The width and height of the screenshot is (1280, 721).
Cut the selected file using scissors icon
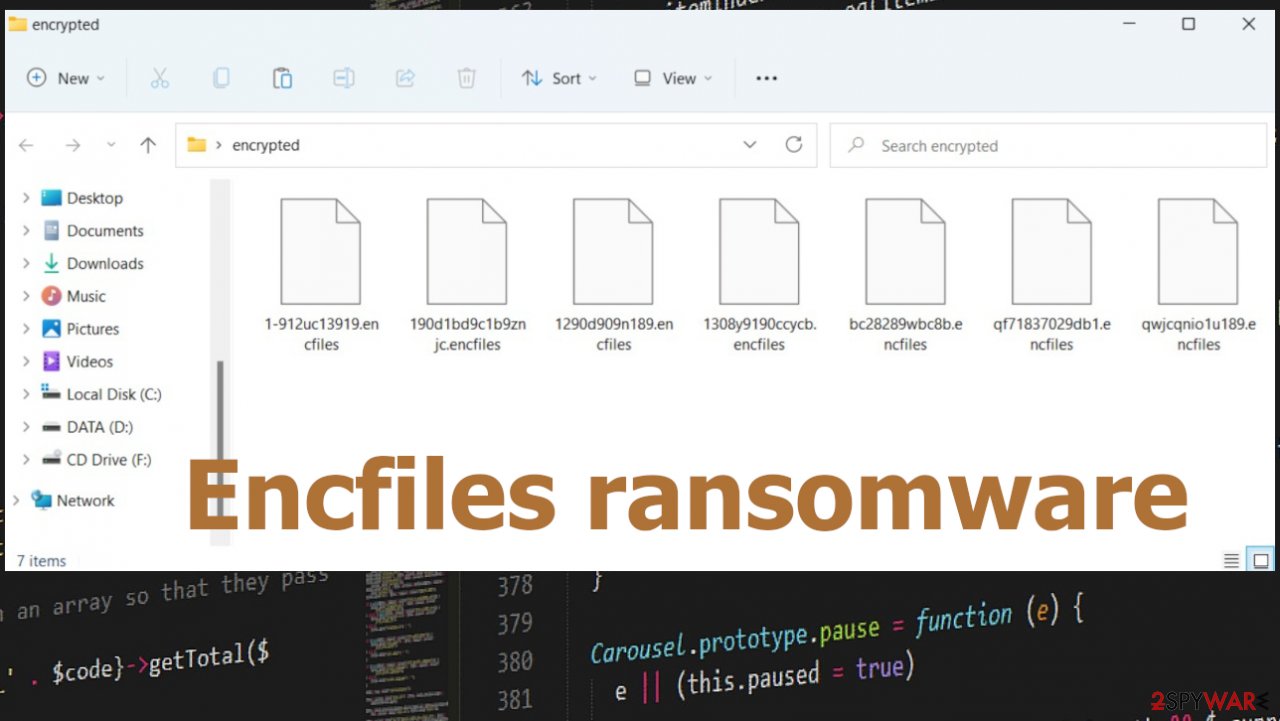click(x=160, y=78)
